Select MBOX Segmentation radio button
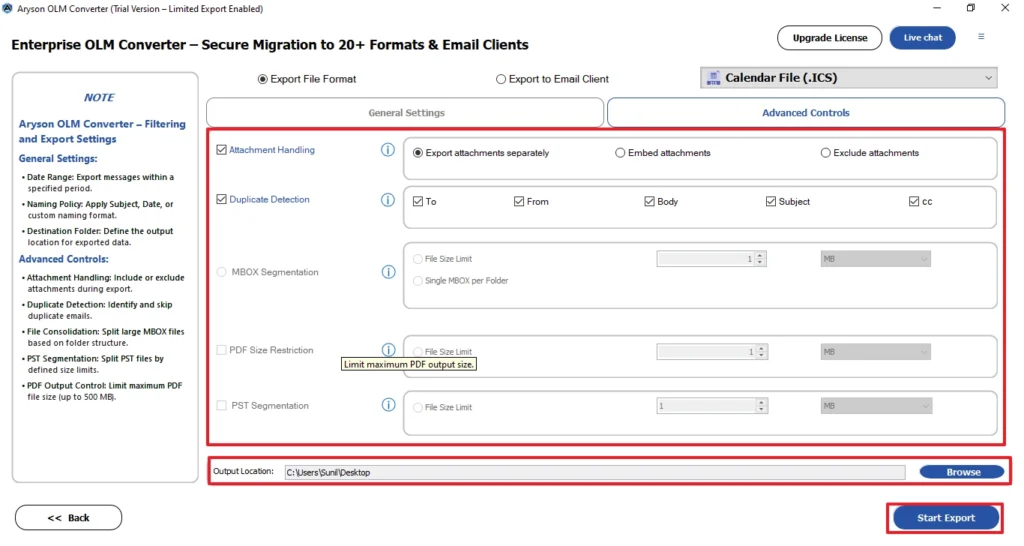The width and height of the screenshot is (1024, 546). [221, 272]
